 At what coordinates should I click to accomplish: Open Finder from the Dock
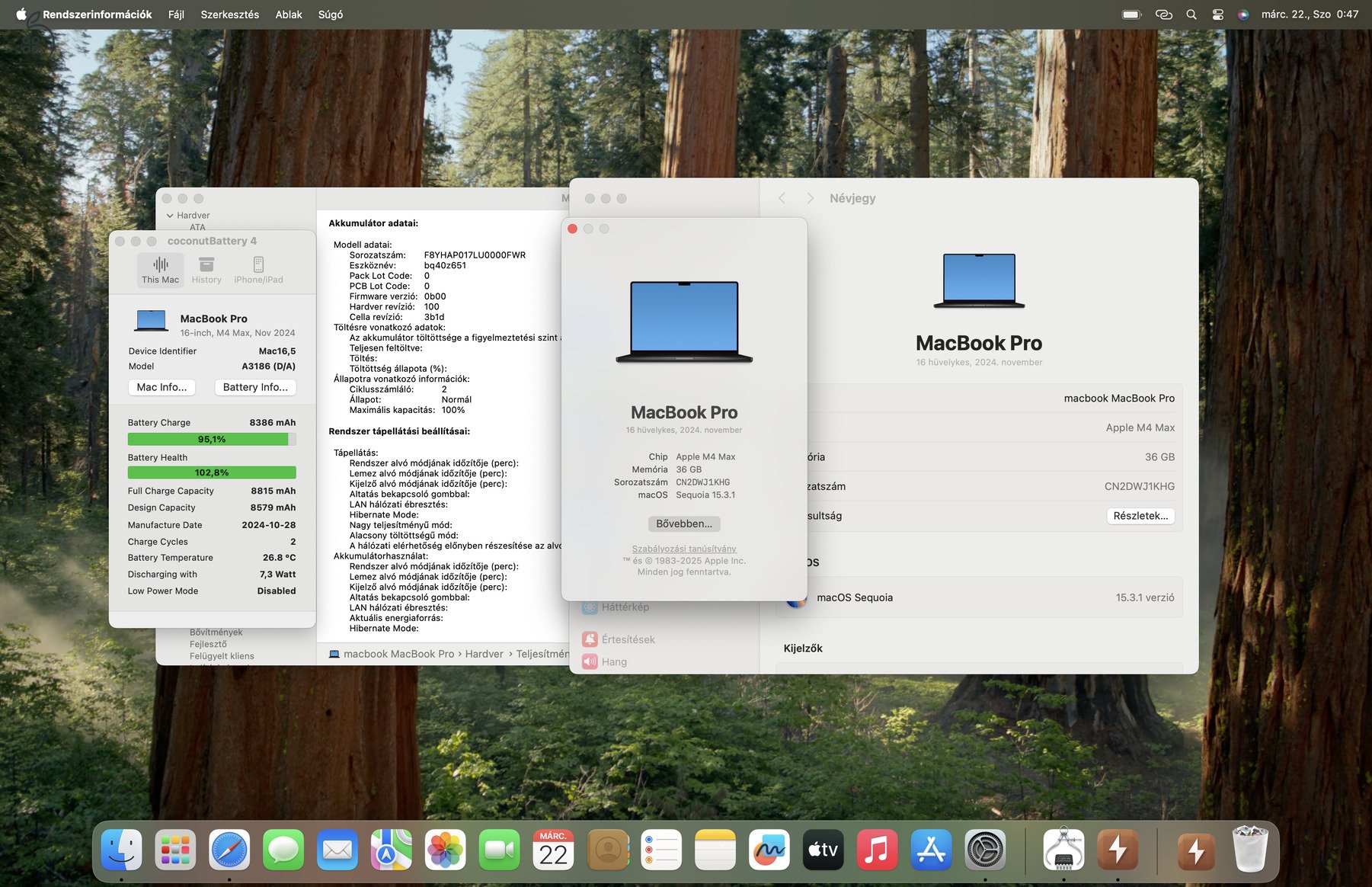(122, 850)
